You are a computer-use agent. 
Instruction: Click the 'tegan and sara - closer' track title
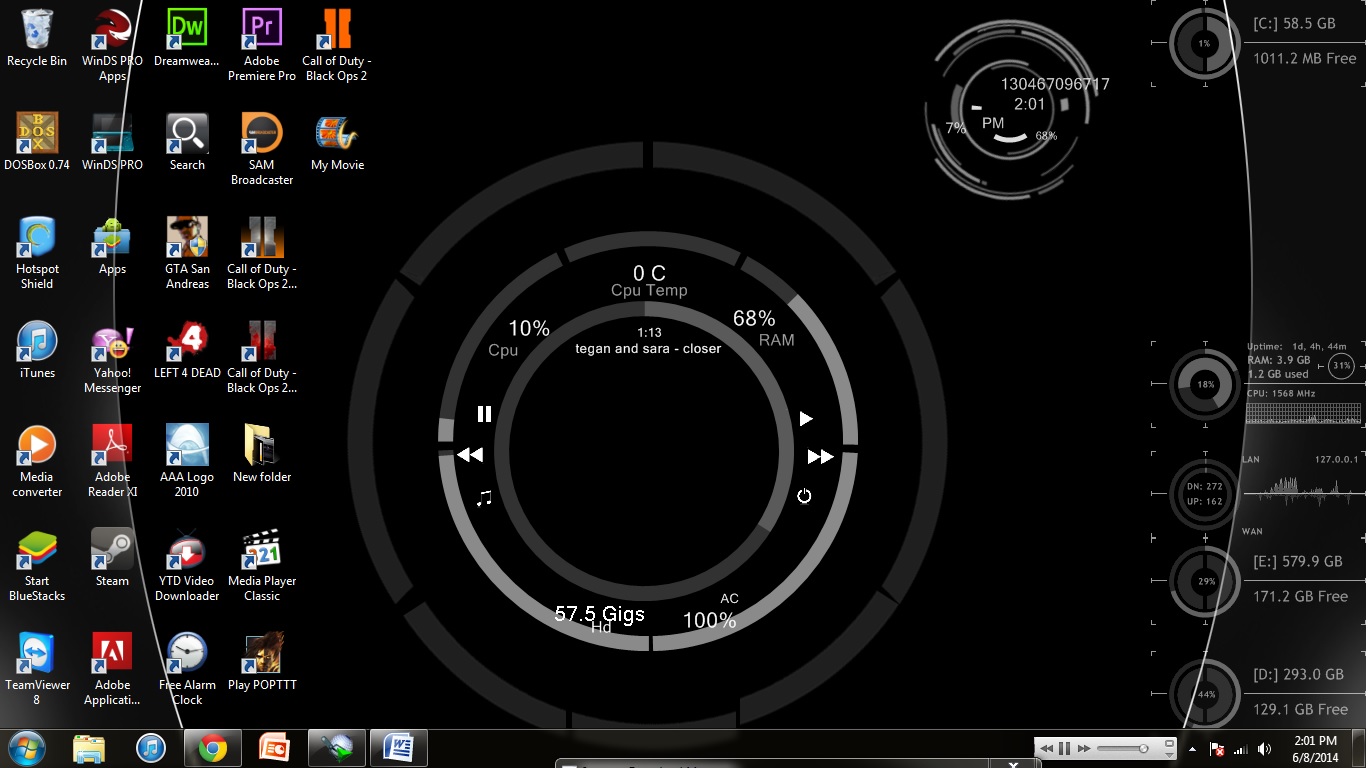coord(648,348)
